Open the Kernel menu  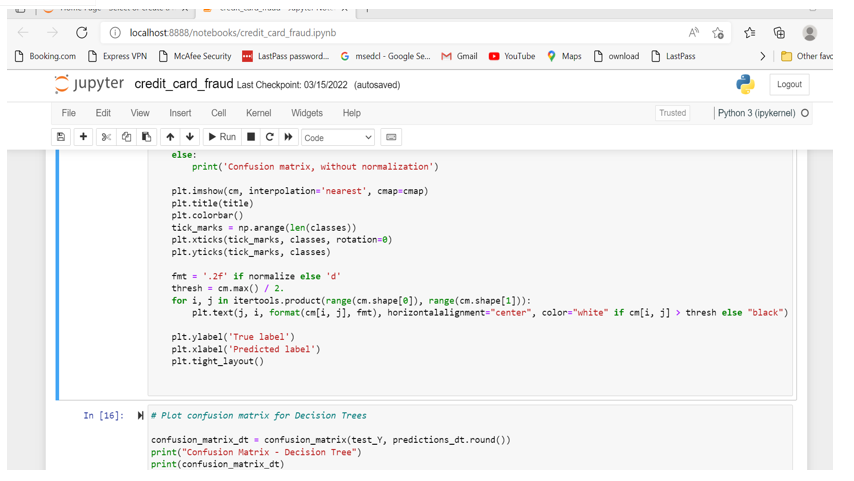pos(258,113)
